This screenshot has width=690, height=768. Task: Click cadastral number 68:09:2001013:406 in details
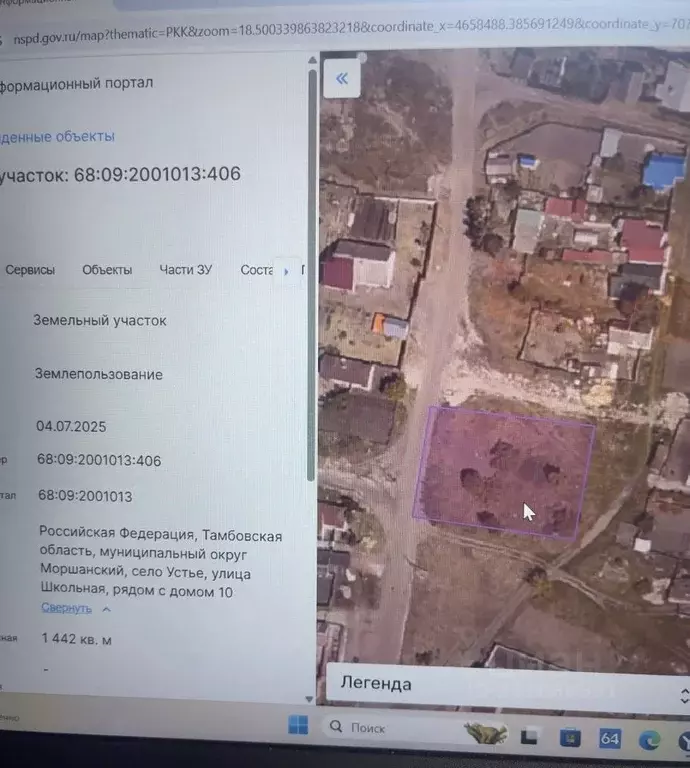click(99, 460)
